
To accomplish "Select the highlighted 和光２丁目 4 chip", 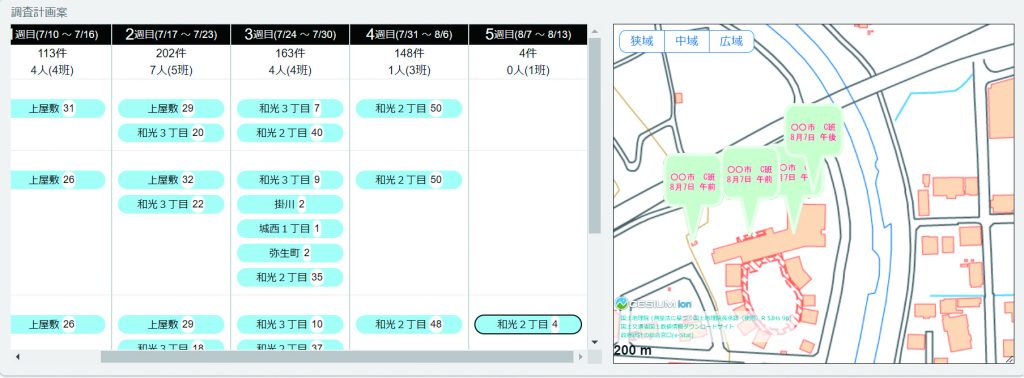I will tap(528, 324).
